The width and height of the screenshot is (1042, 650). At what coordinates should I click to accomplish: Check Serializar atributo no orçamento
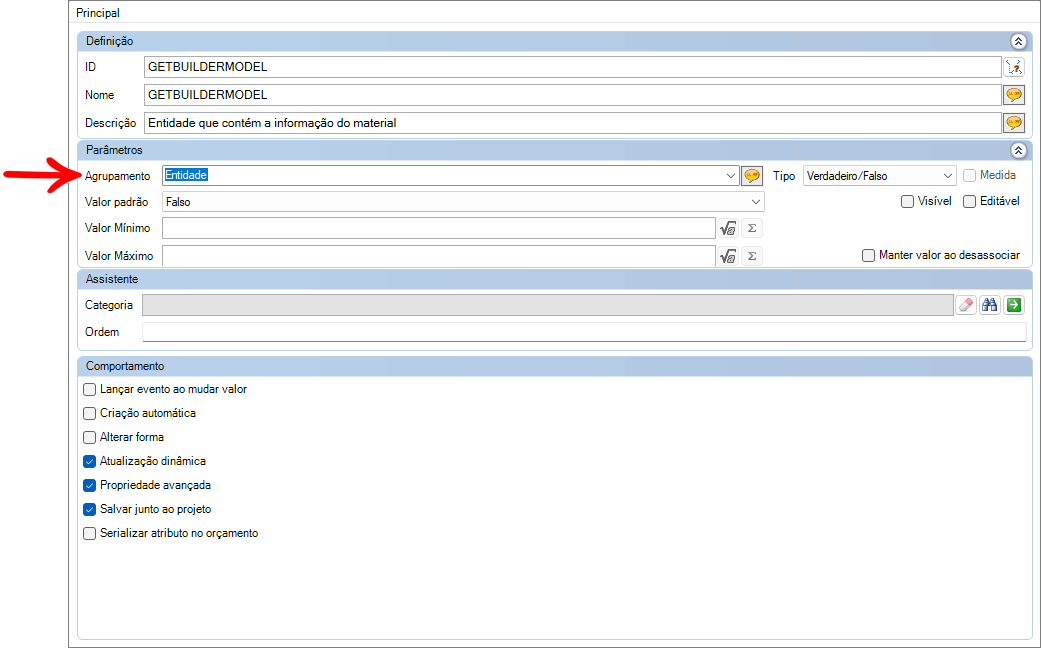click(90, 533)
